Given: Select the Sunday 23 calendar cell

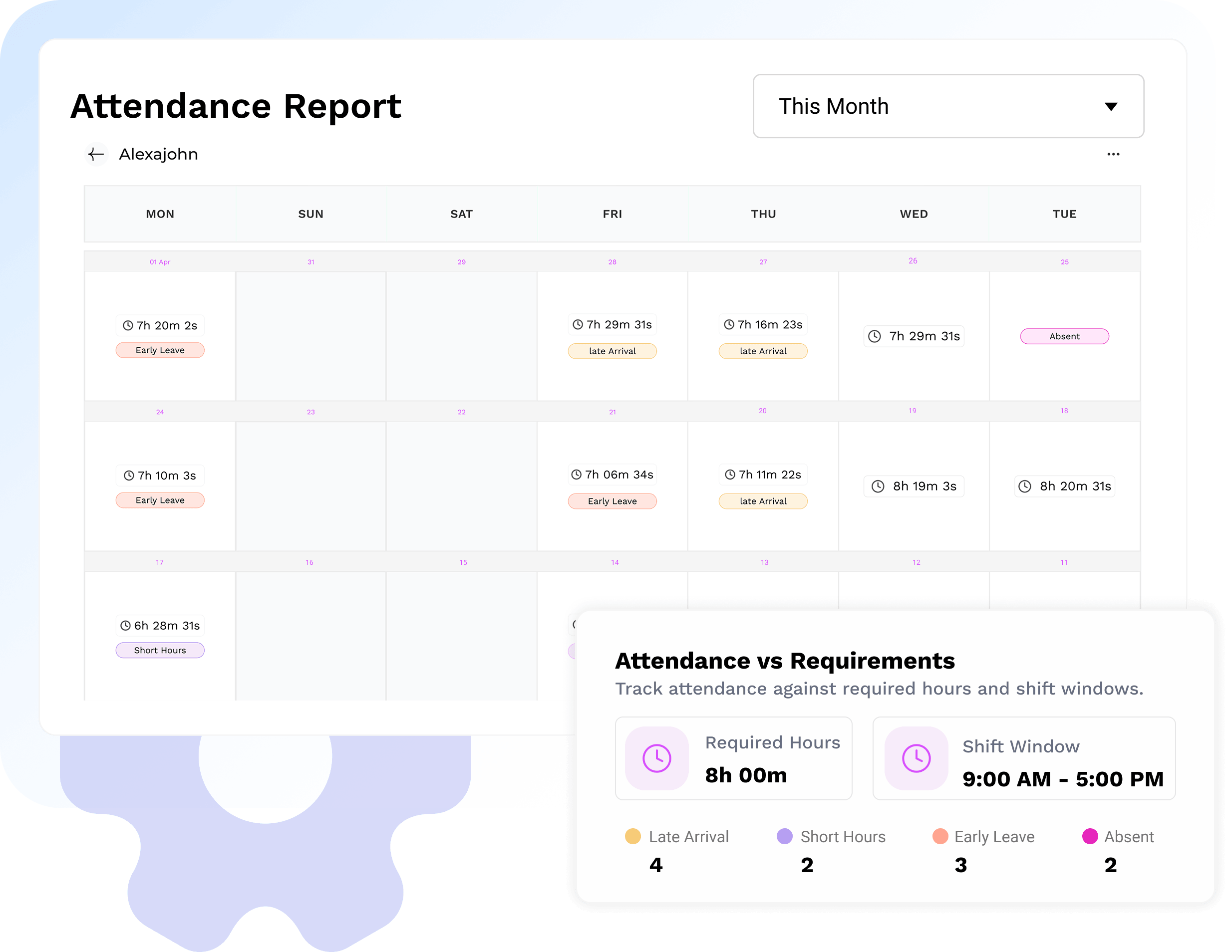Looking at the screenshot, I should [311, 486].
